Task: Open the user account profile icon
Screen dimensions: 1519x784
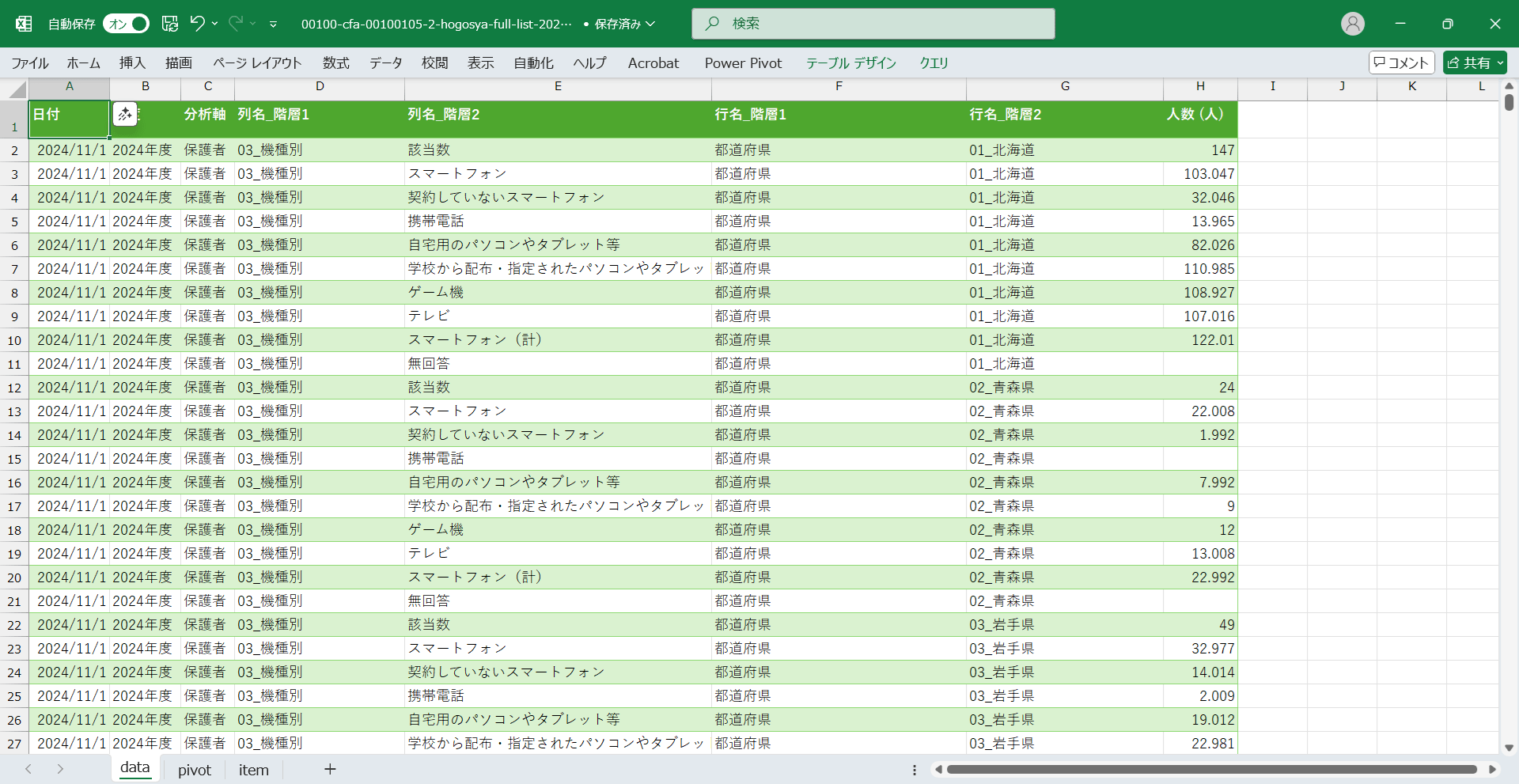Action: pyautogui.click(x=1352, y=24)
